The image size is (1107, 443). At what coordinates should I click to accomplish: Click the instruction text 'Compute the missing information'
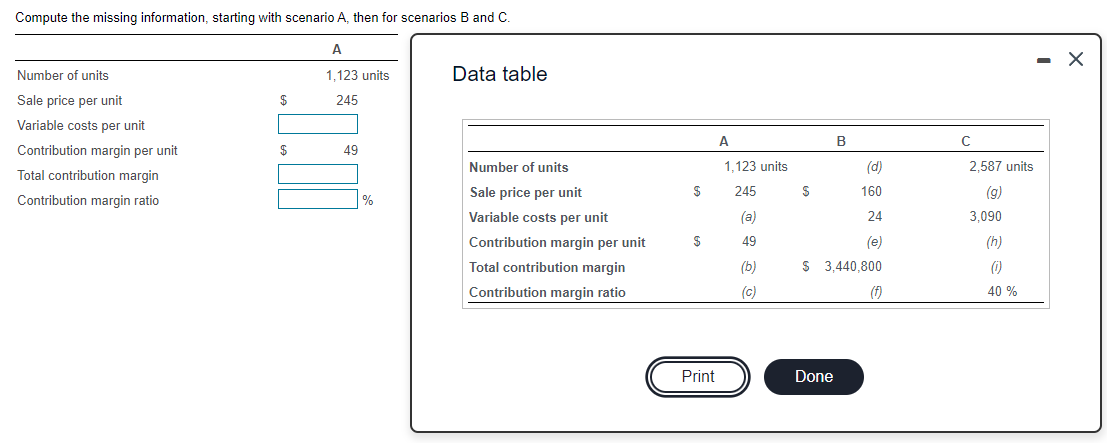(111, 18)
